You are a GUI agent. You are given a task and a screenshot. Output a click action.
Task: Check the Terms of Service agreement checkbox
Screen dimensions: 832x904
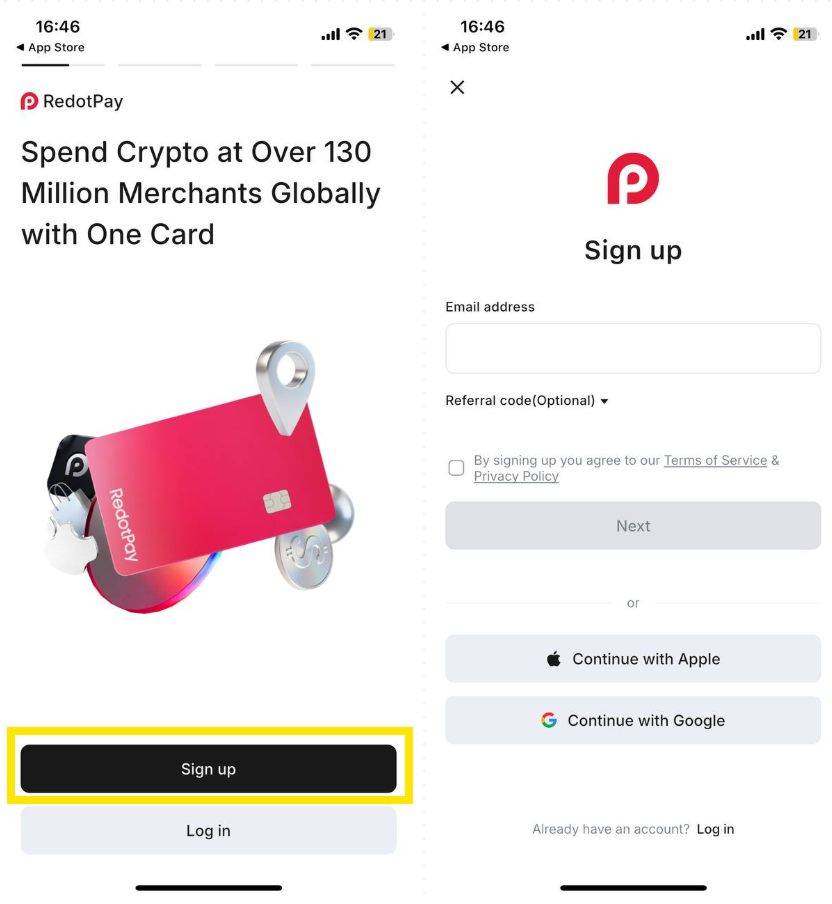[456, 467]
